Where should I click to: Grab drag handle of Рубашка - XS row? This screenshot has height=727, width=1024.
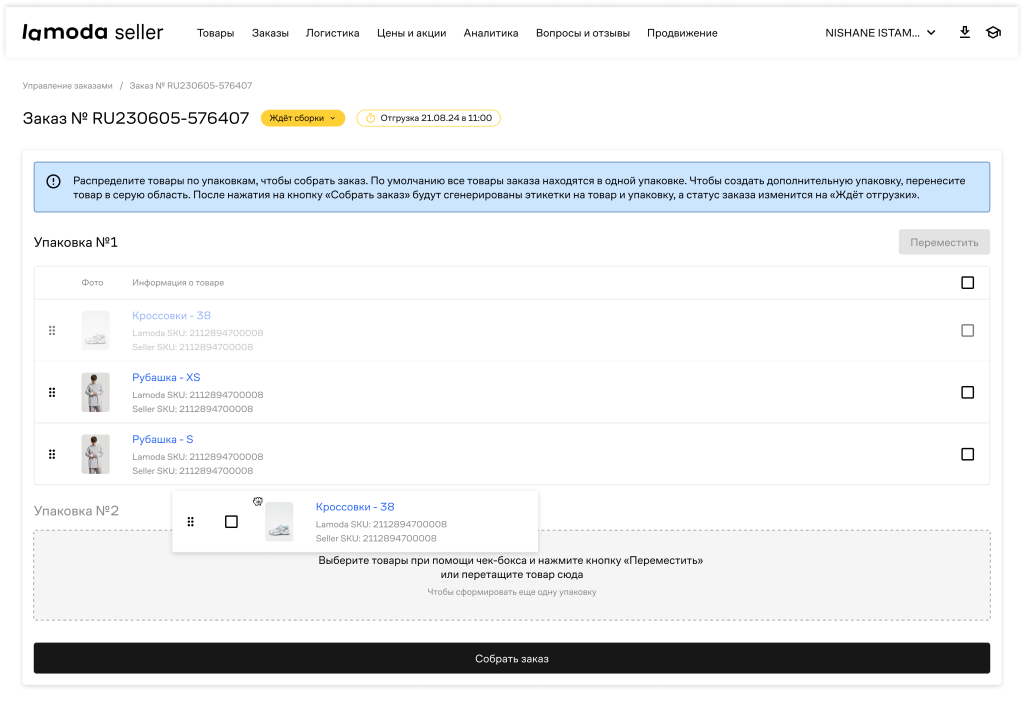(52, 392)
